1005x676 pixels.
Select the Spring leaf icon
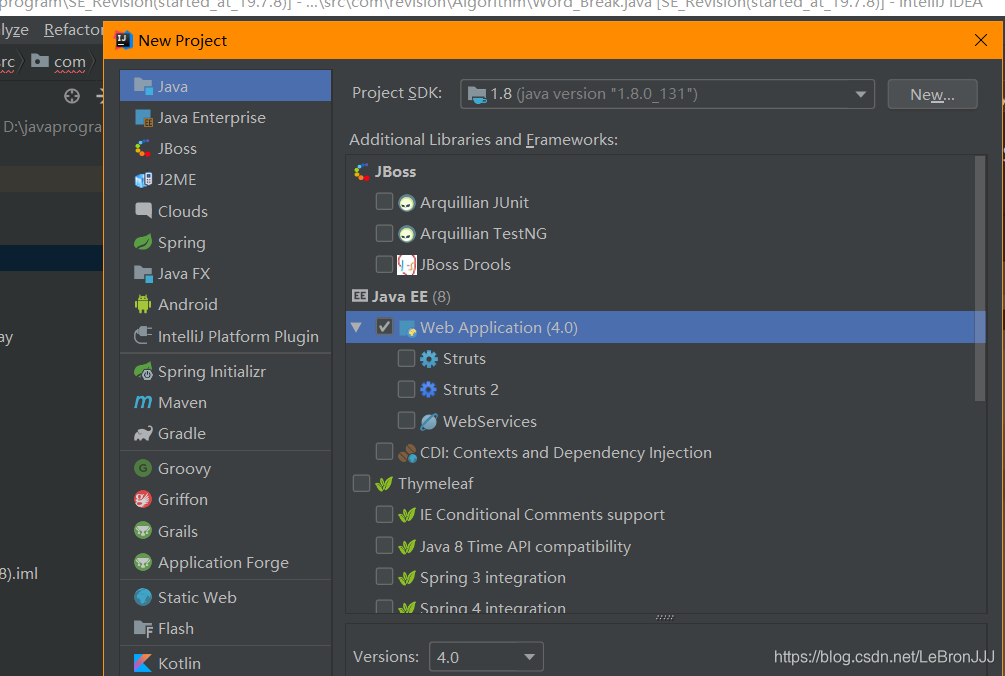[143, 242]
